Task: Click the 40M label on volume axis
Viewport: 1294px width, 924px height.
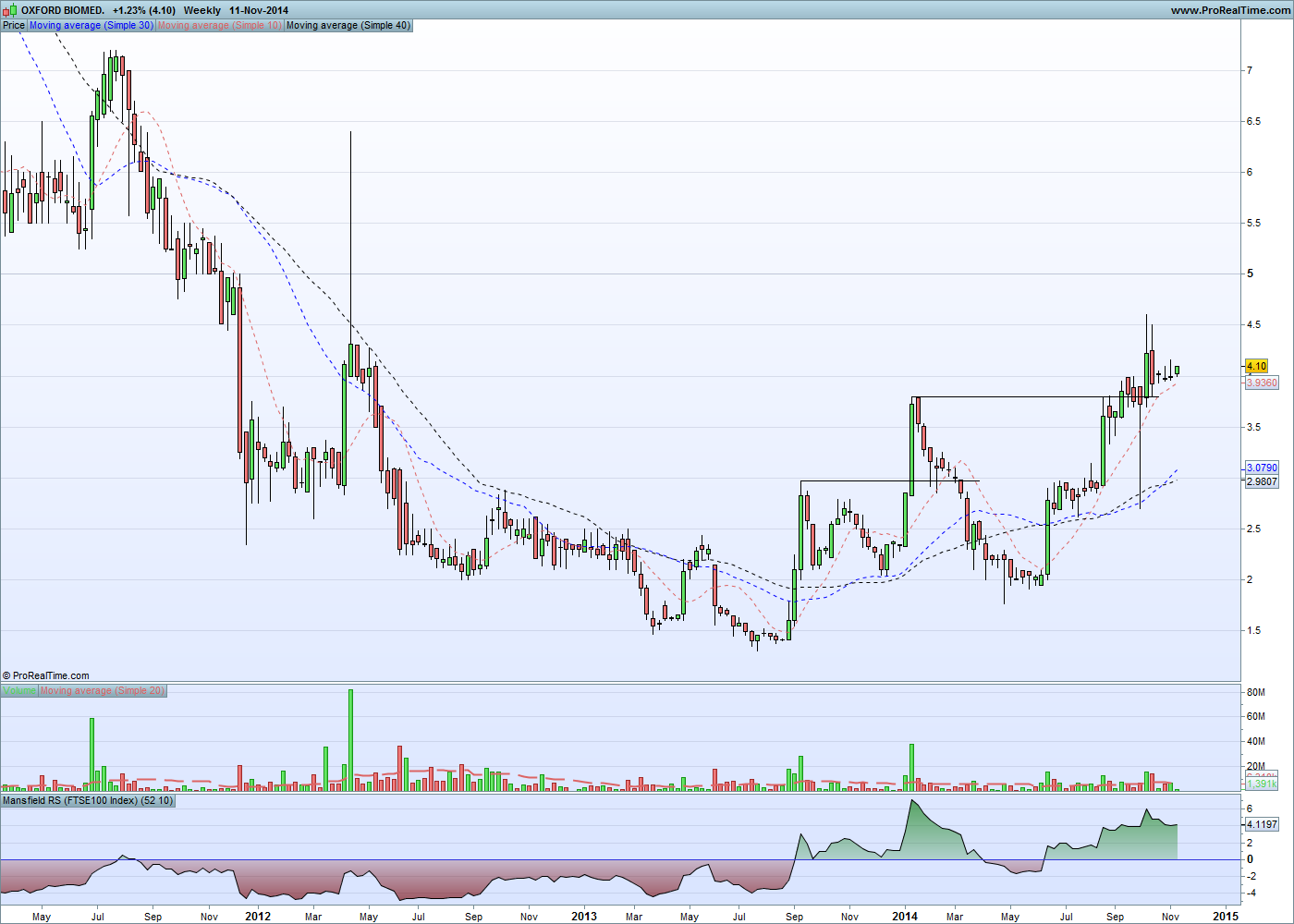Action: point(1255,742)
